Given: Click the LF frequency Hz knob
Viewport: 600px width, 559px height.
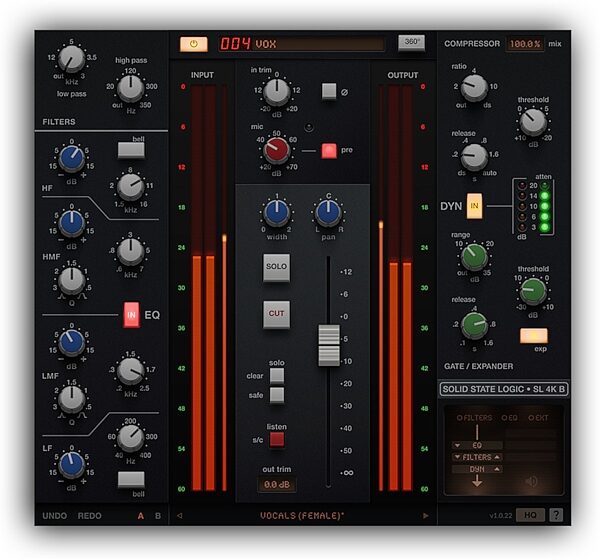Looking at the screenshot, I should coord(130,438).
